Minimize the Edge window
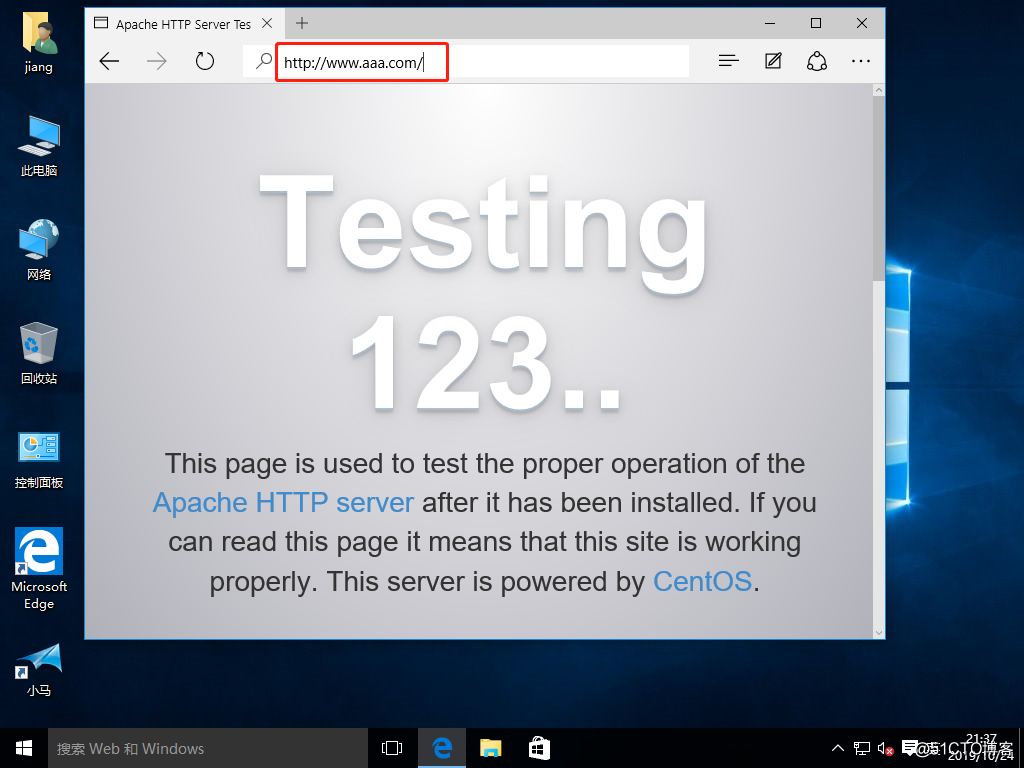The width and height of the screenshot is (1024, 768). [770, 24]
